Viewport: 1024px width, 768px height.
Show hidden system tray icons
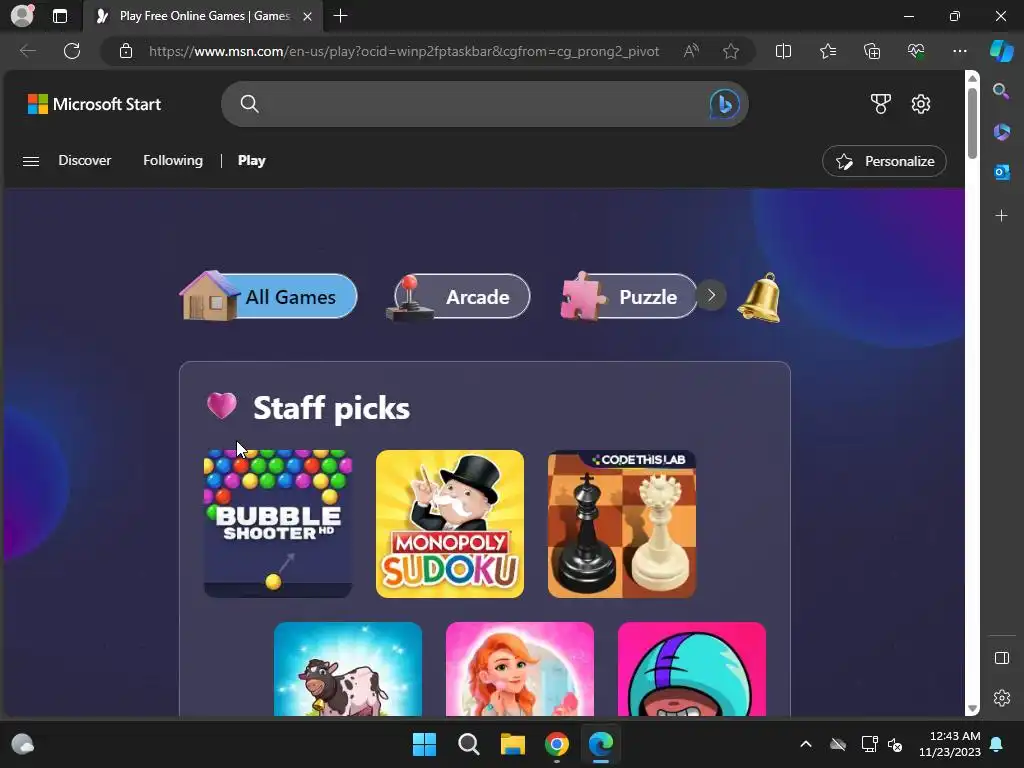[806, 744]
